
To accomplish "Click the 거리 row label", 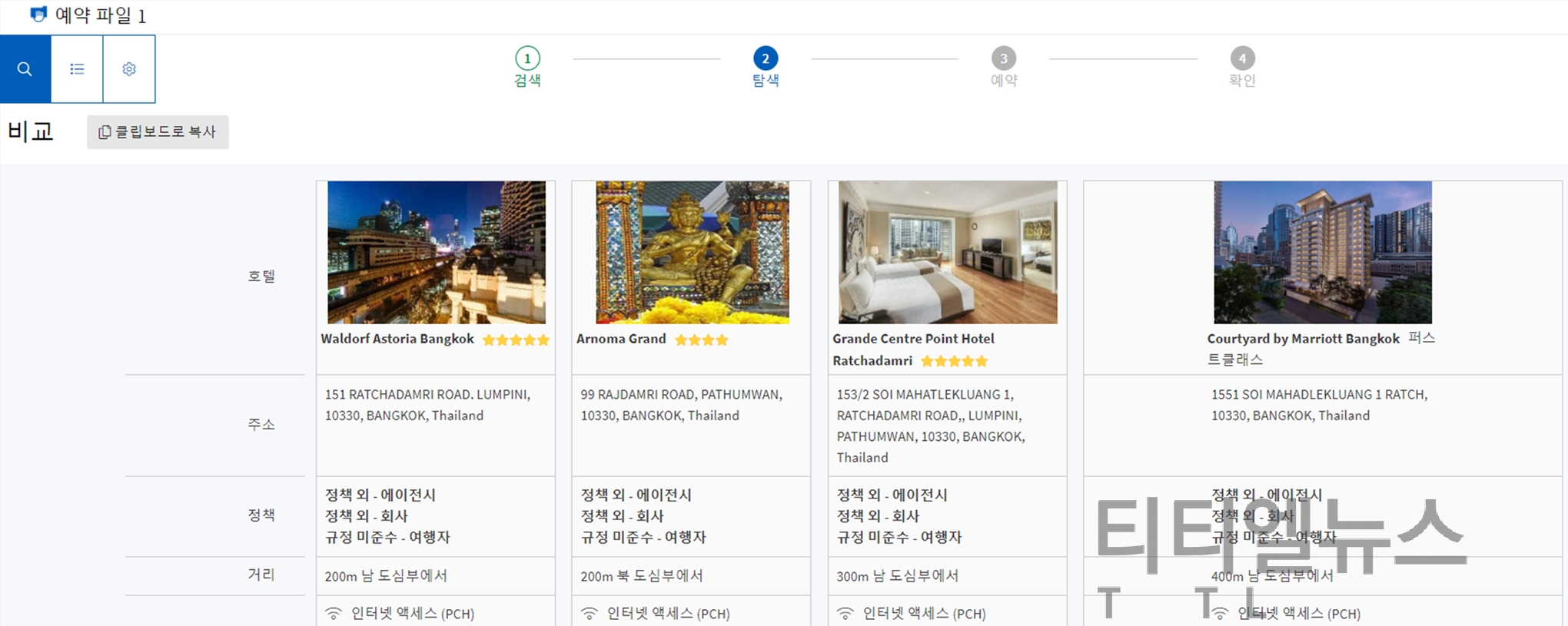I will 261,575.
